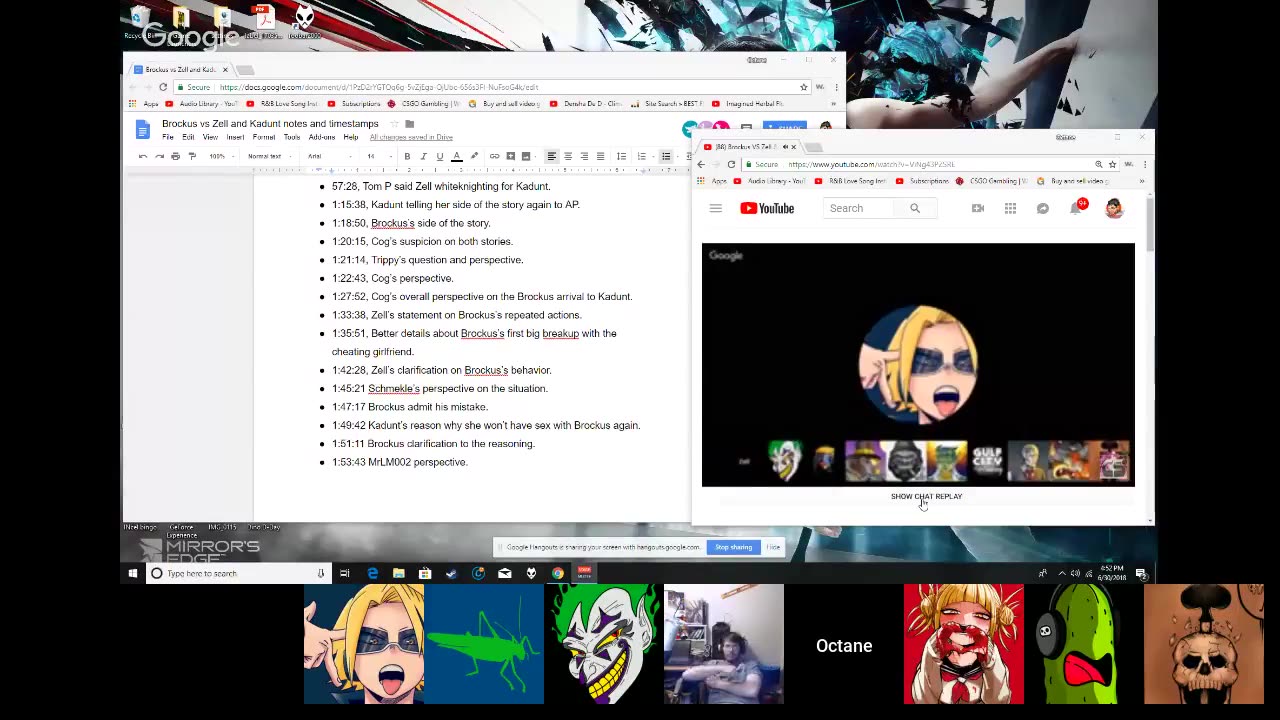1280x720 pixels.
Task: Reload the YouTube page
Action: [731, 164]
